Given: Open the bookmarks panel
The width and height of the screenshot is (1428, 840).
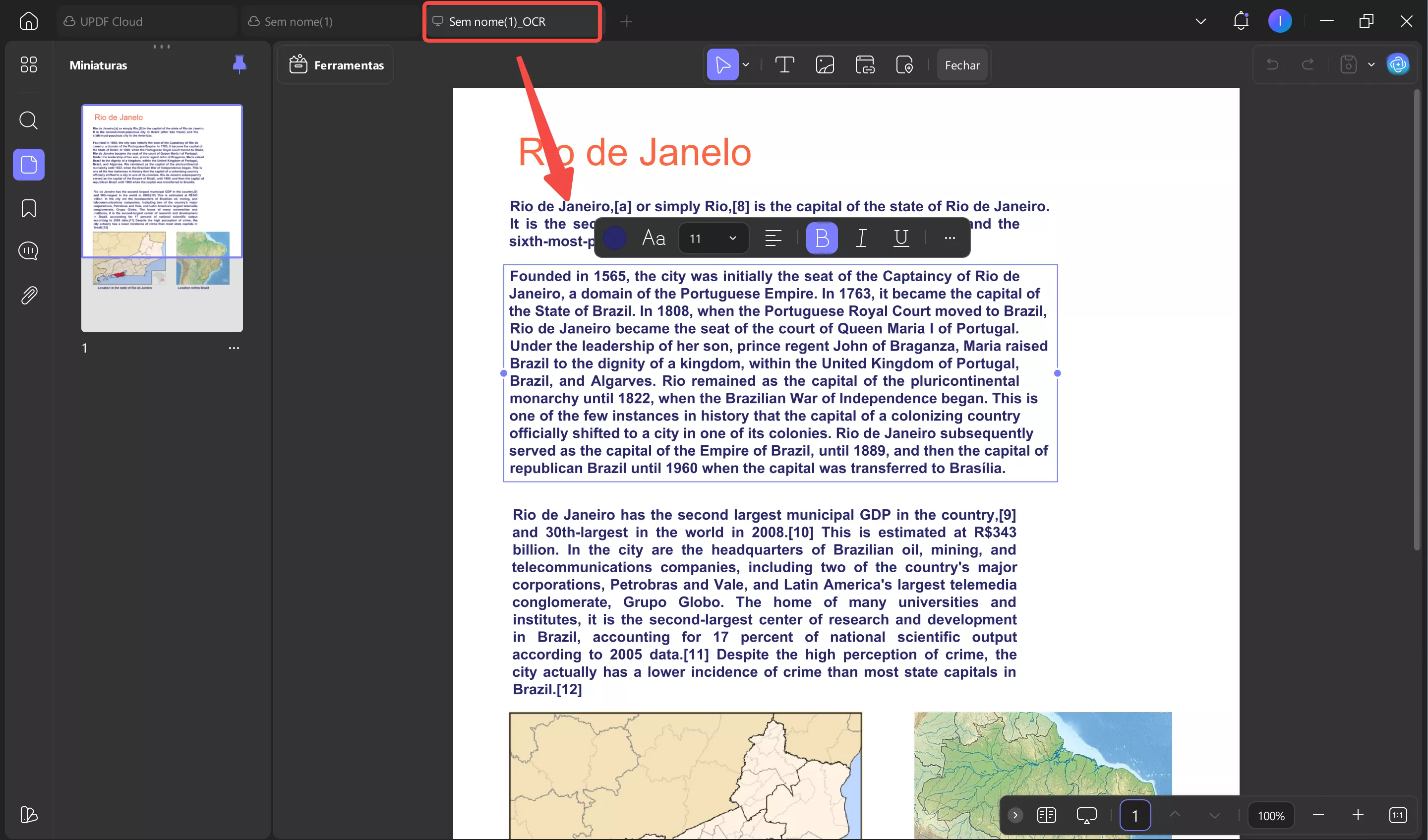Looking at the screenshot, I should coord(28,208).
